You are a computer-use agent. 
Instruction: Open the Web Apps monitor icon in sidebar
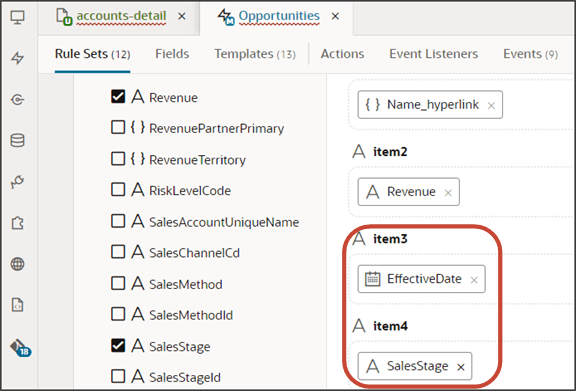tap(18, 17)
